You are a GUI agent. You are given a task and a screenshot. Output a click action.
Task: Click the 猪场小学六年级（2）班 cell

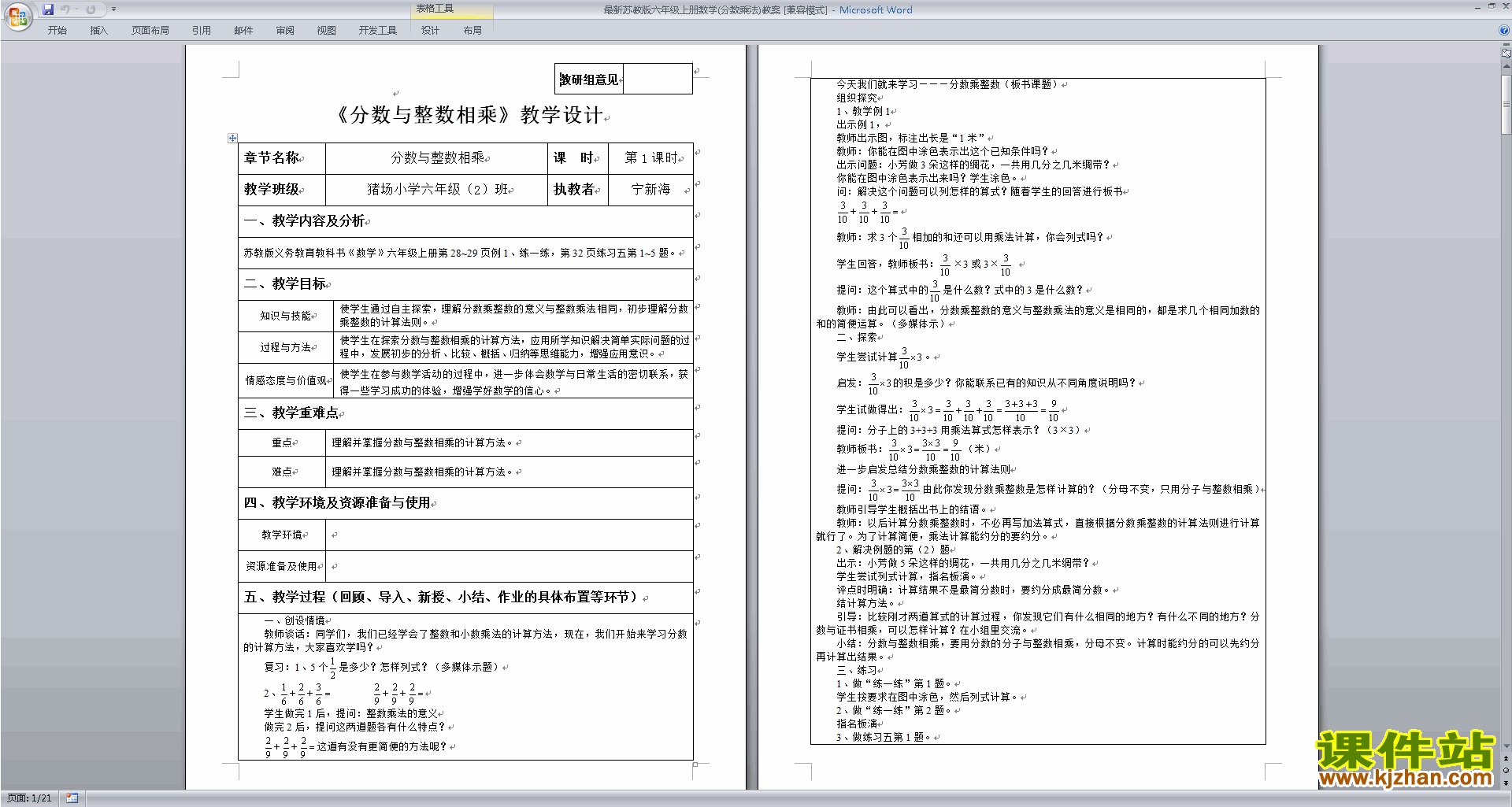click(436, 190)
